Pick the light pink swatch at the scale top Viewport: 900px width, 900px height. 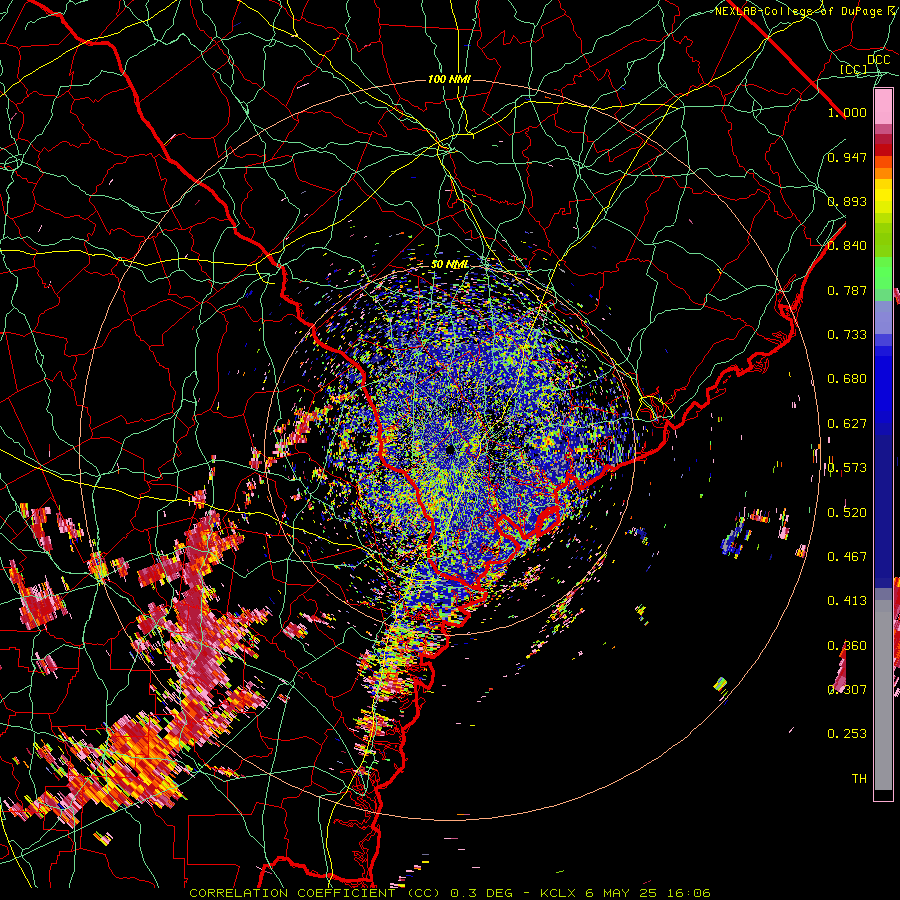point(883,107)
